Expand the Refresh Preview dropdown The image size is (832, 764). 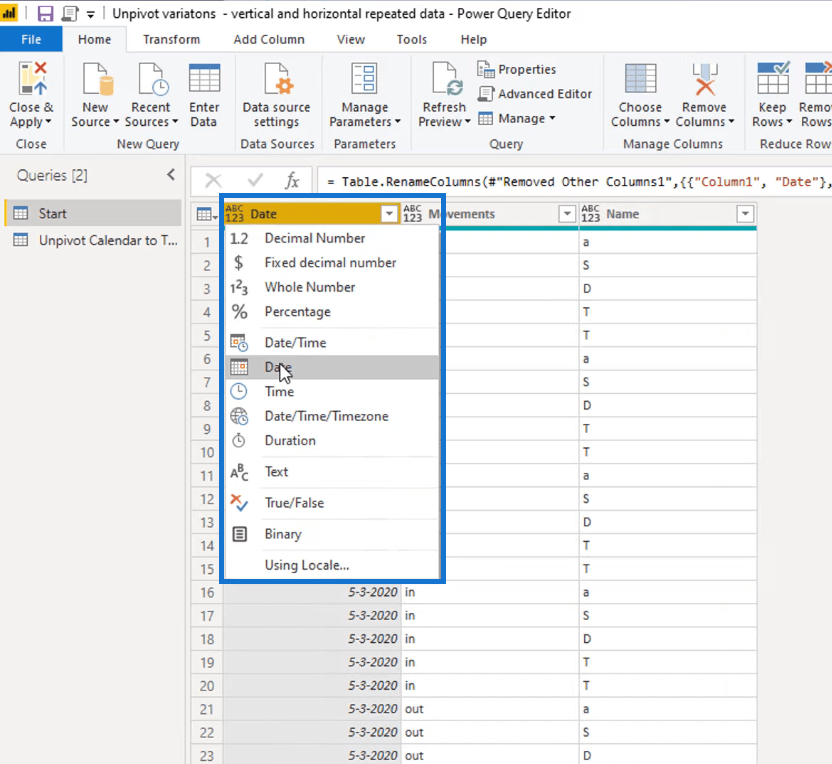tap(467, 122)
